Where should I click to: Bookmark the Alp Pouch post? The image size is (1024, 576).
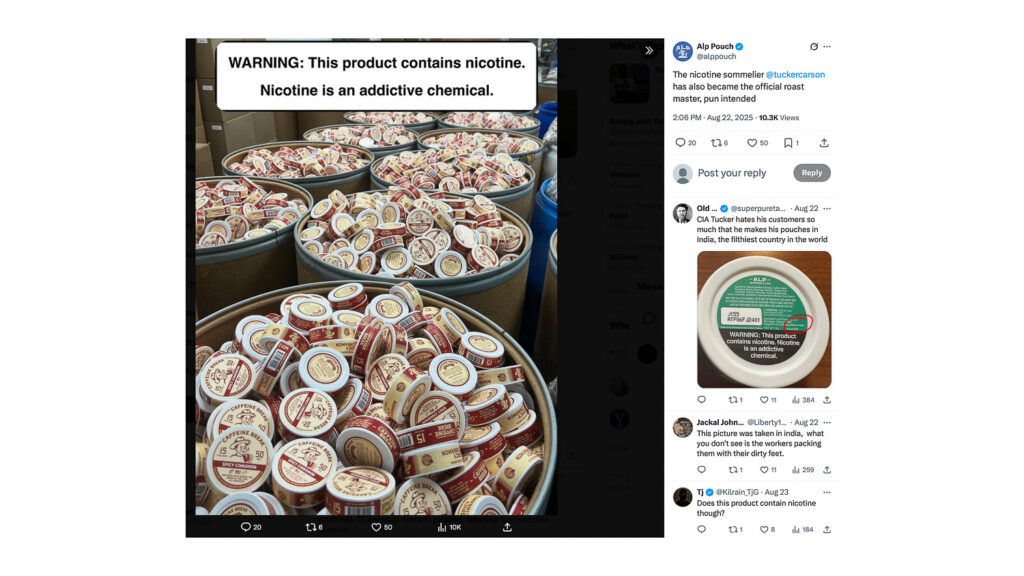791,142
